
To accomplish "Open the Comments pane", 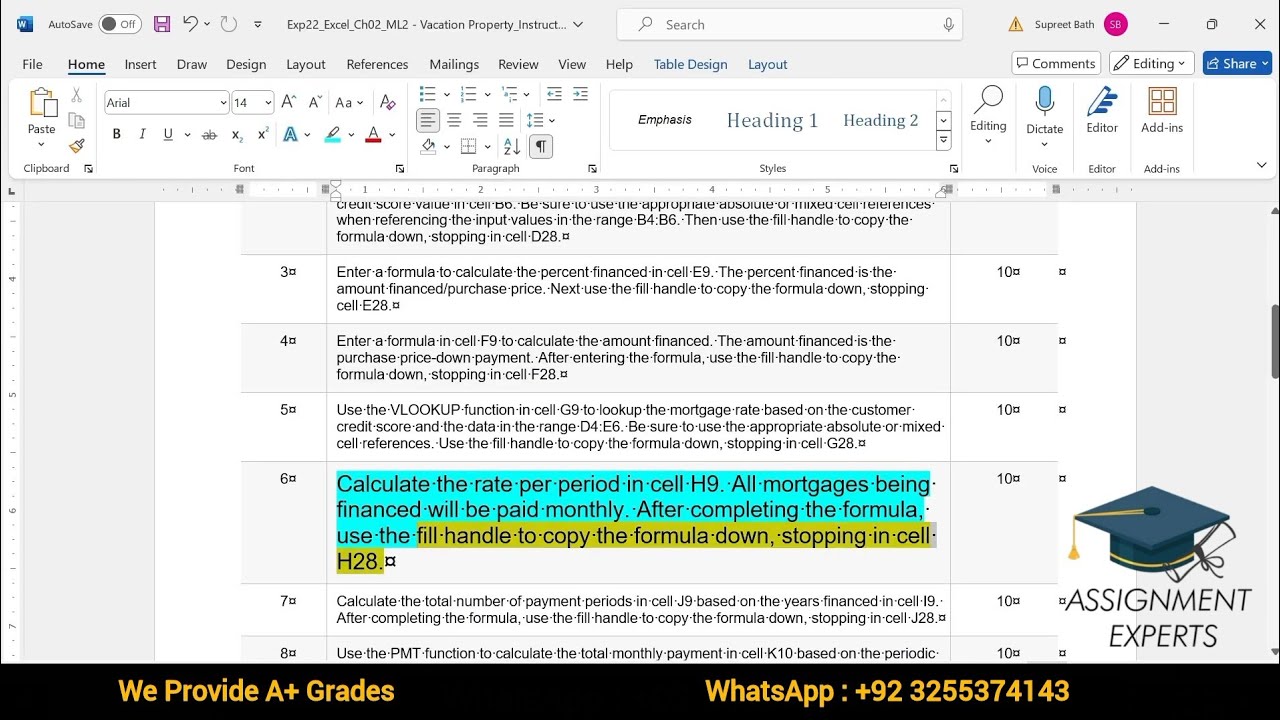I will pos(1056,63).
